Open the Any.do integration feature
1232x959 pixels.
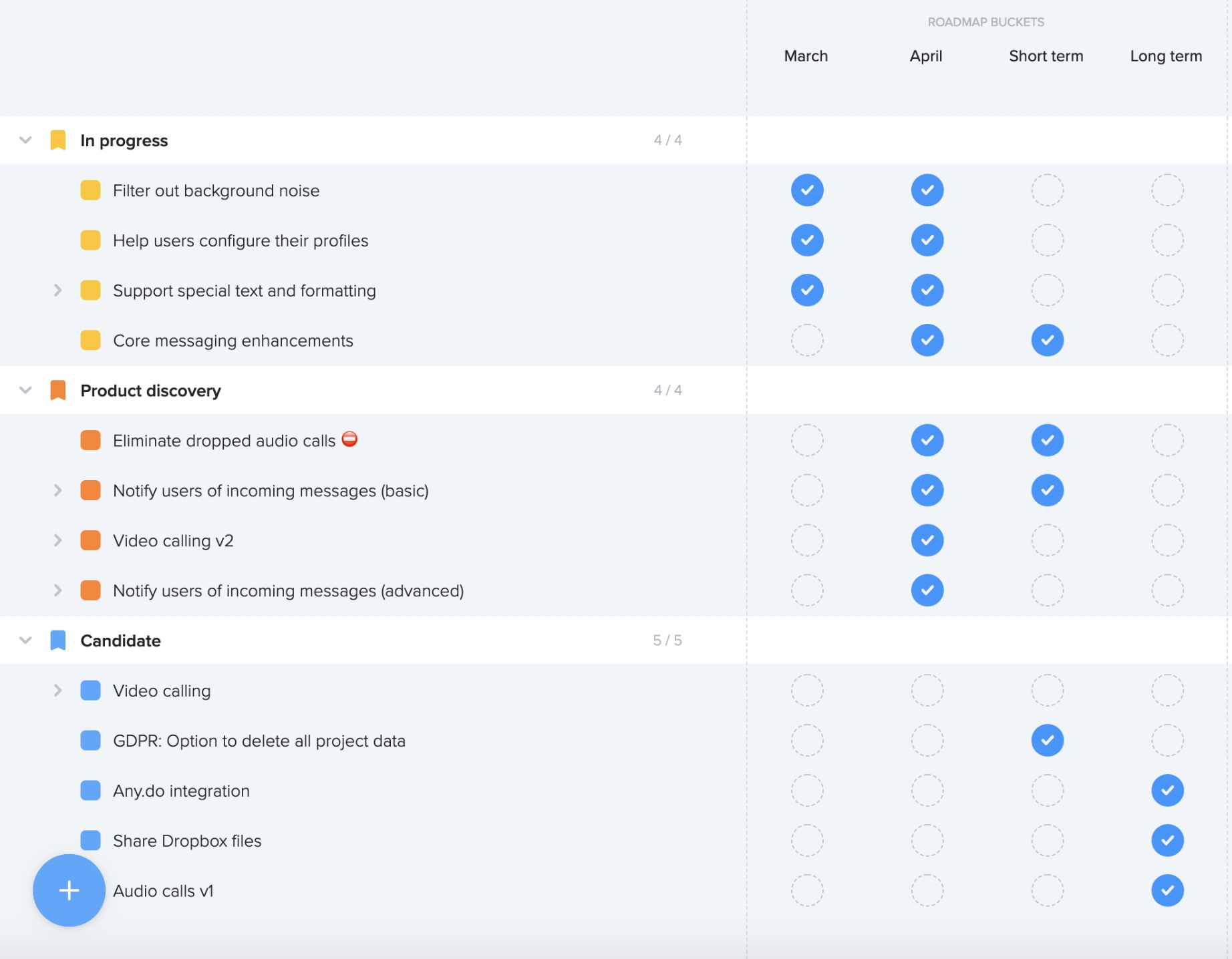(x=181, y=791)
